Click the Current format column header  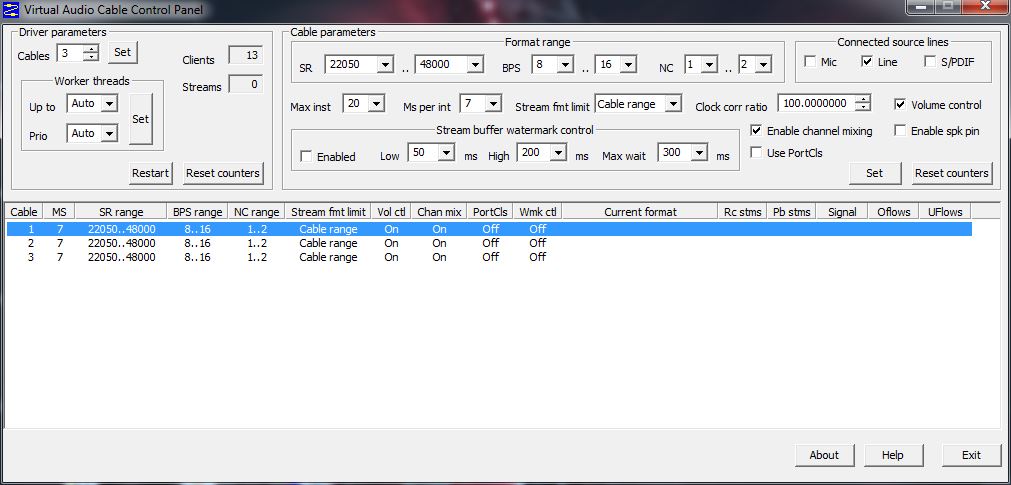click(640, 212)
